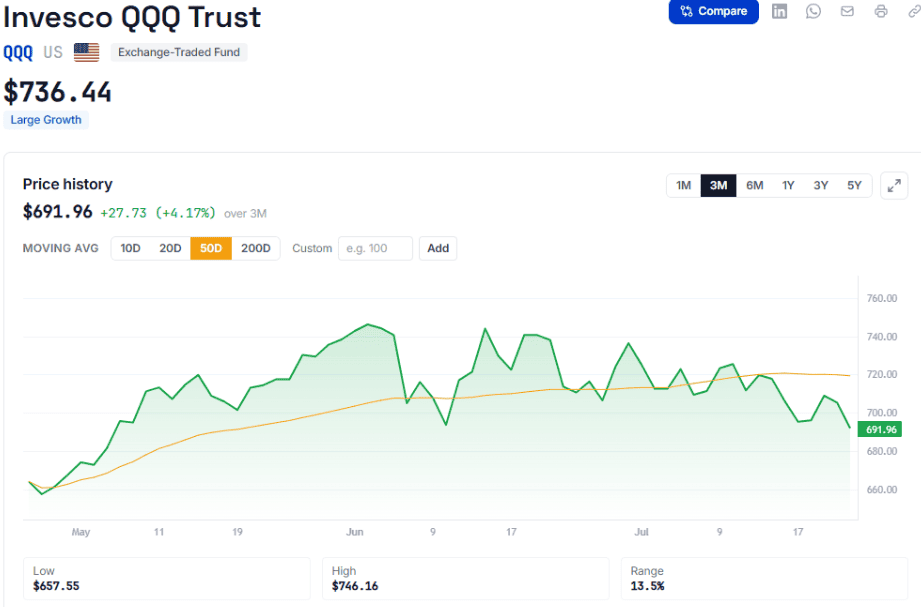Click the 691.96 price marker label
921x610 pixels.
tap(880, 429)
